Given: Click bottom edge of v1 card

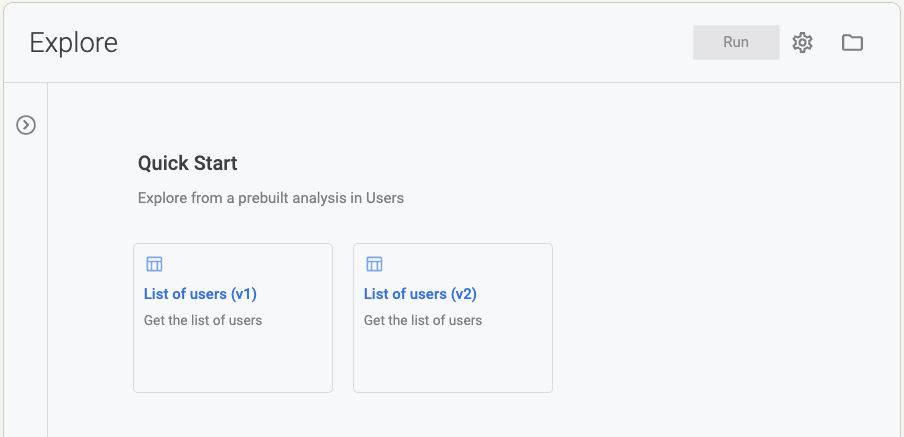Looking at the screenshot, I should pos(233,392).
